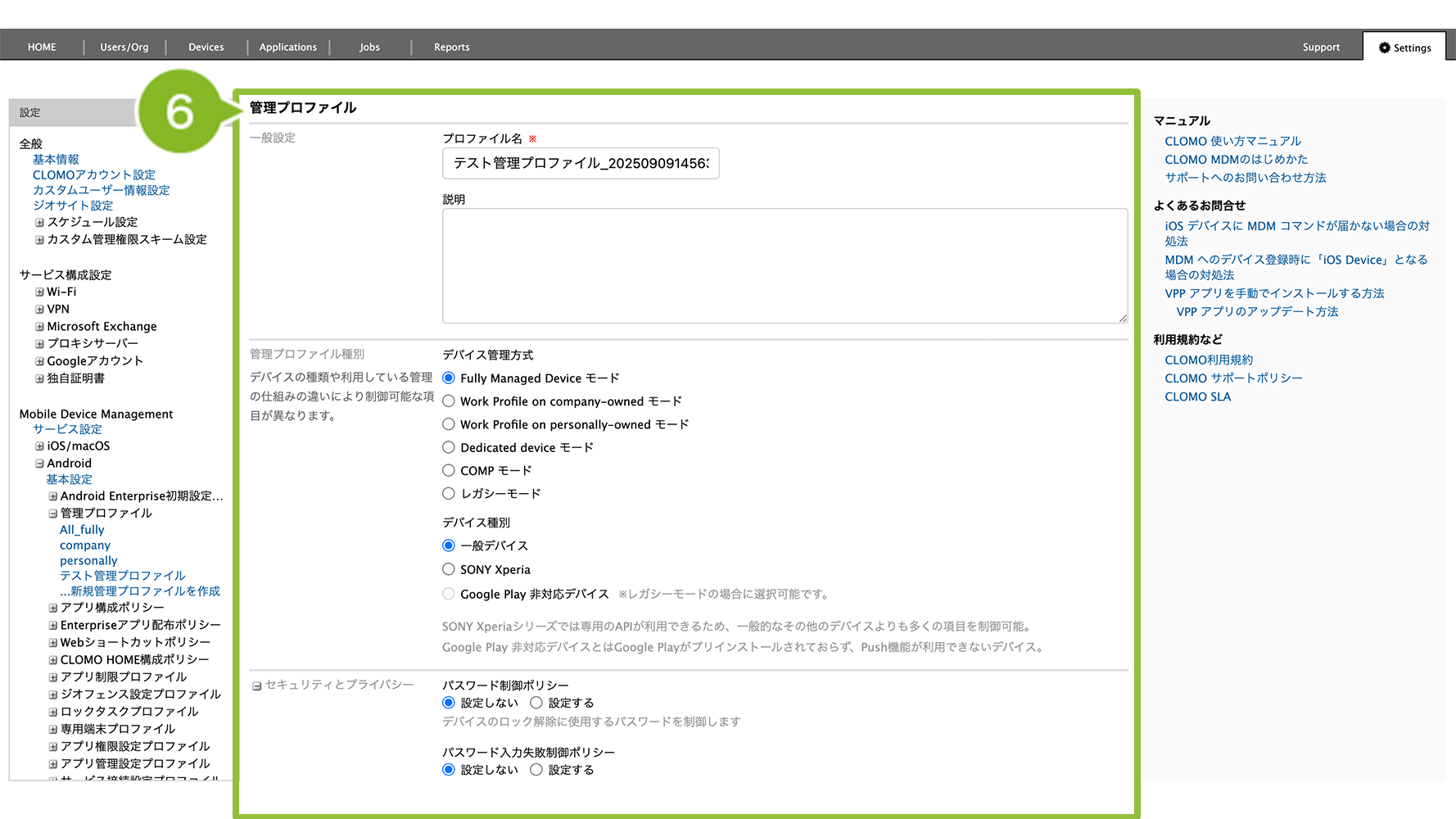Expand the iOS/macOS tree node
The image size is (1456, 819).
pyautogui.click(x=39, y=446)
